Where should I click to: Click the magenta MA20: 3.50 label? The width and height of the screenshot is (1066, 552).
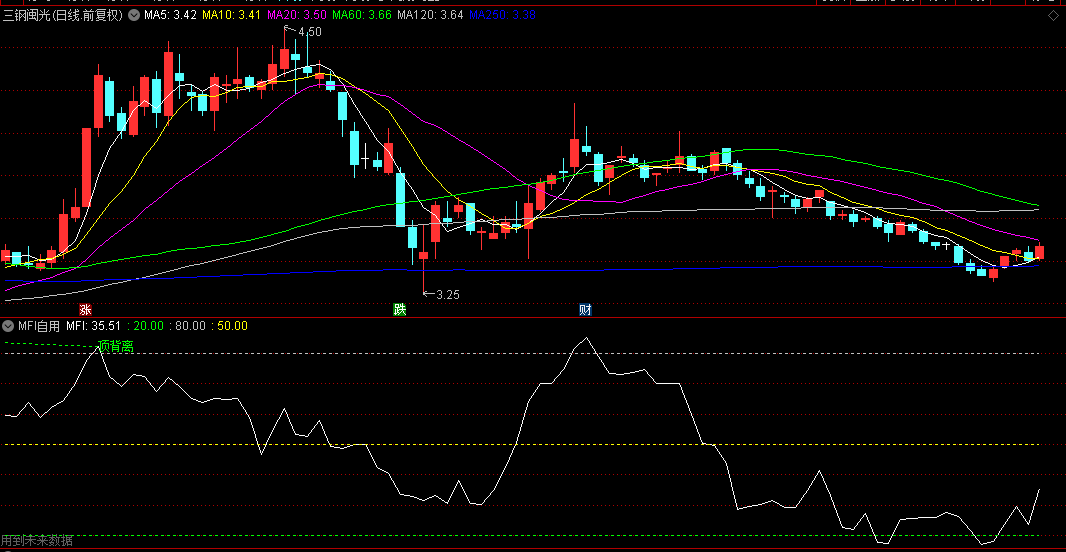296,14
